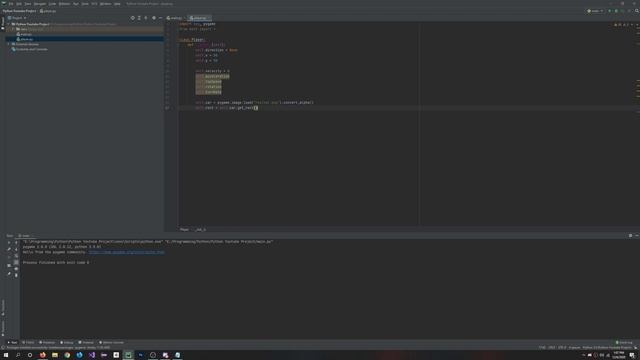Open PyCharm from the taskbar

click(128, 355)
